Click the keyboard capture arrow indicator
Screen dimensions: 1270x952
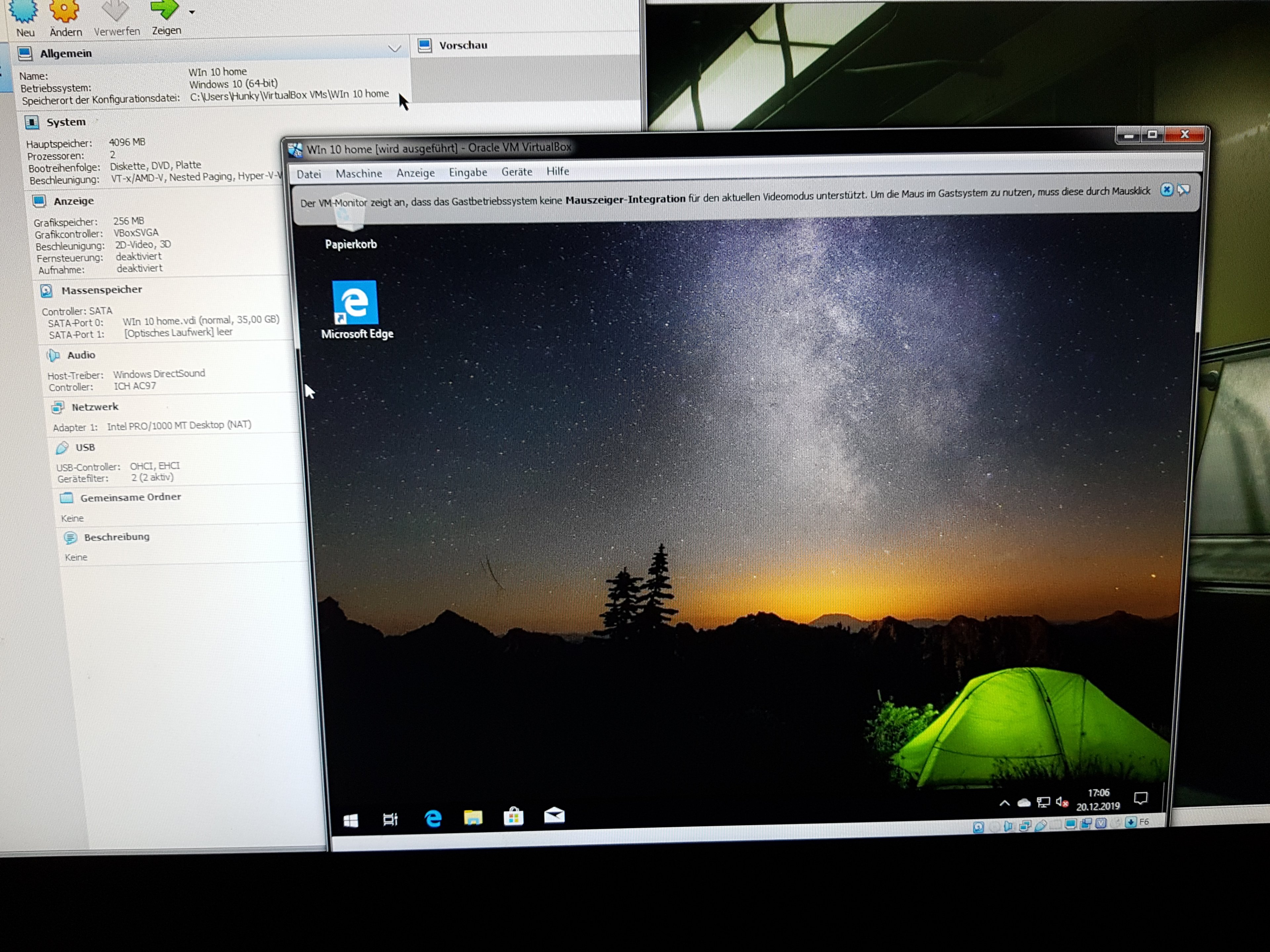(1130, 822)
